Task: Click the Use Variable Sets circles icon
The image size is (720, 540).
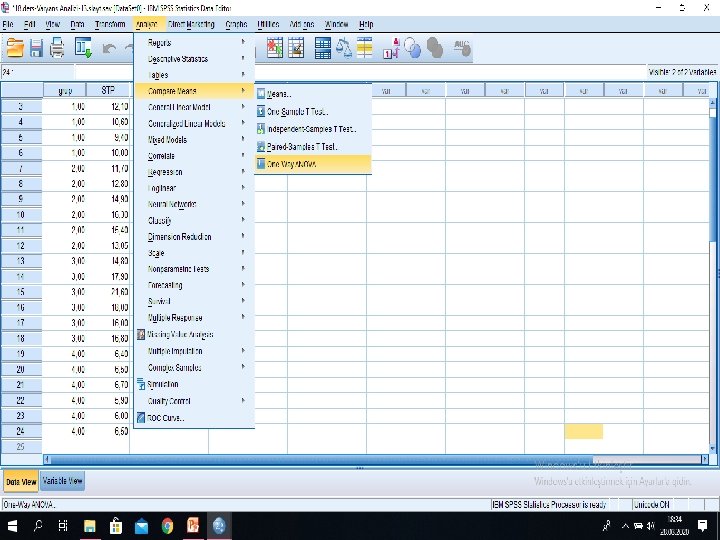Action: (412, 48)
